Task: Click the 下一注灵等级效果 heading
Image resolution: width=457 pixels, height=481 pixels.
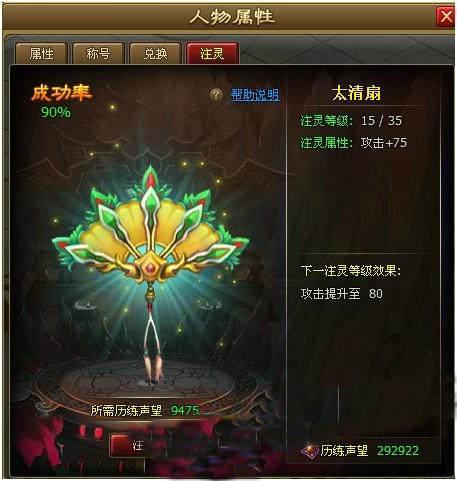Action: pyautogui.click(x=351, y=271)
